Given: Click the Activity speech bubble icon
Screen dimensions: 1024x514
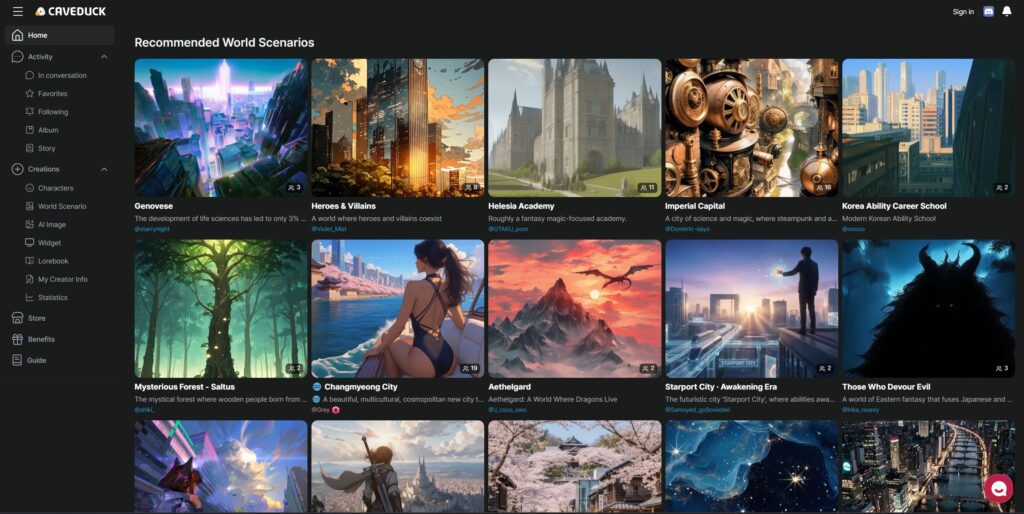Looking at the screenshot, I should click(18, 57).
